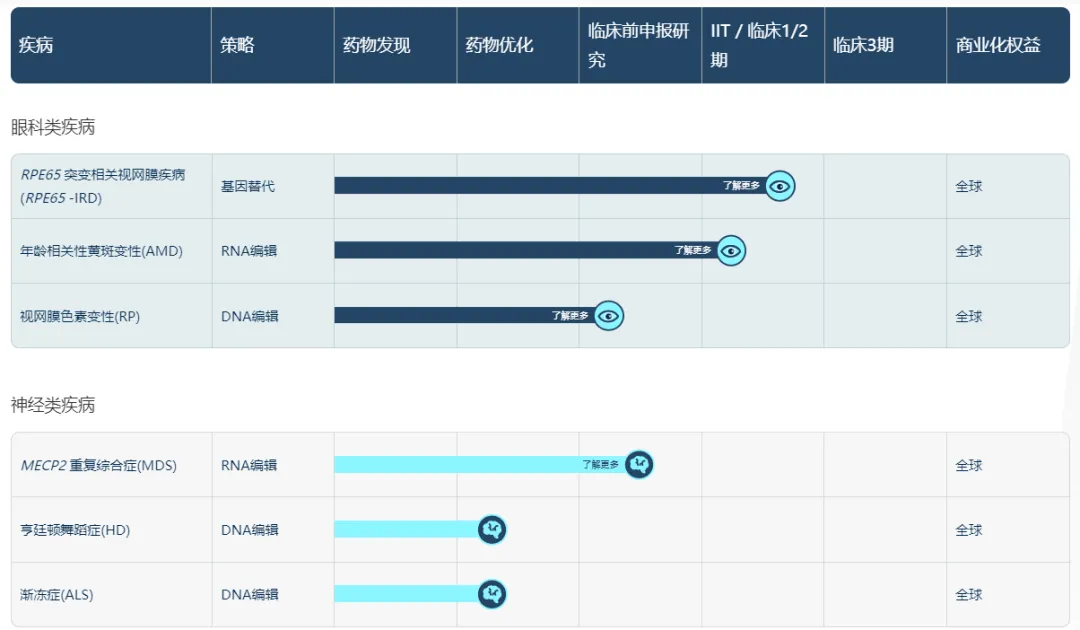Open 了解更多 link in MECP2 MDS row
The image size is (1080, 630).
tap(600, 465)
